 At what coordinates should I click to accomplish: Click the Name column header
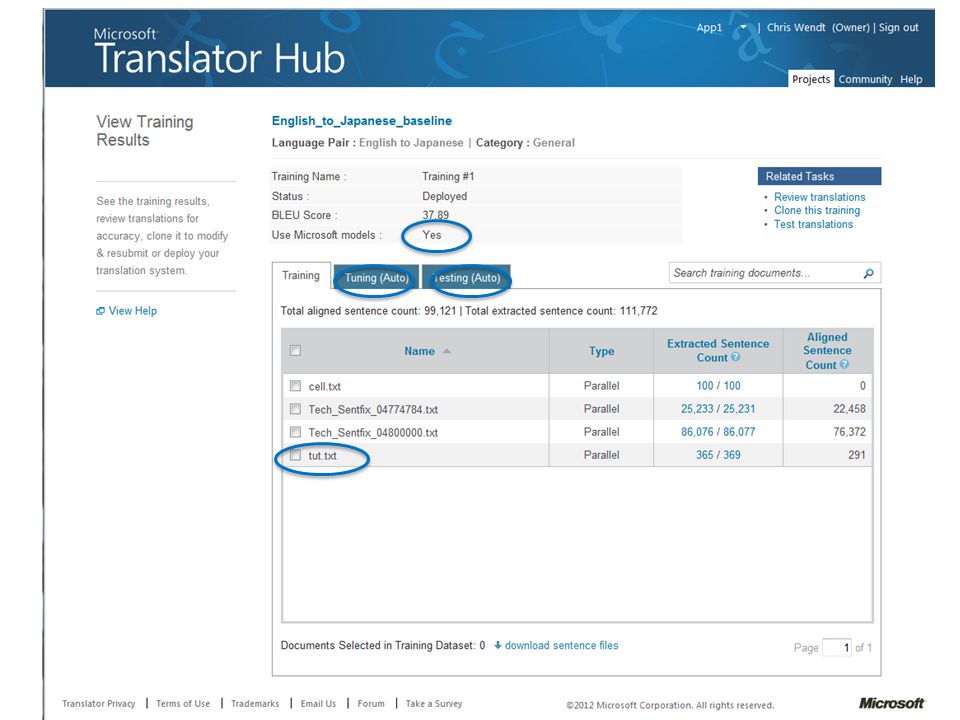(x=419, y=351)
